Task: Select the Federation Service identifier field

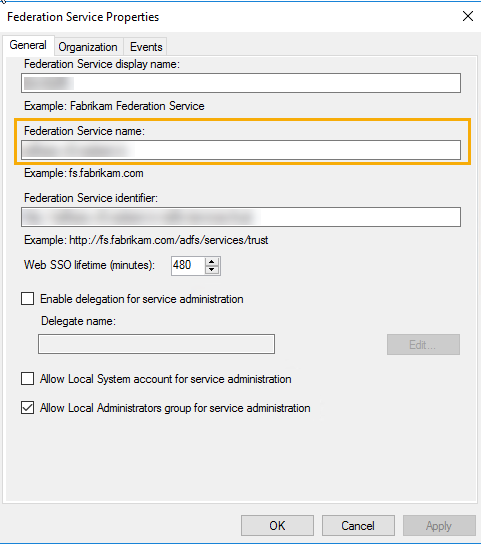Action: 241,217
